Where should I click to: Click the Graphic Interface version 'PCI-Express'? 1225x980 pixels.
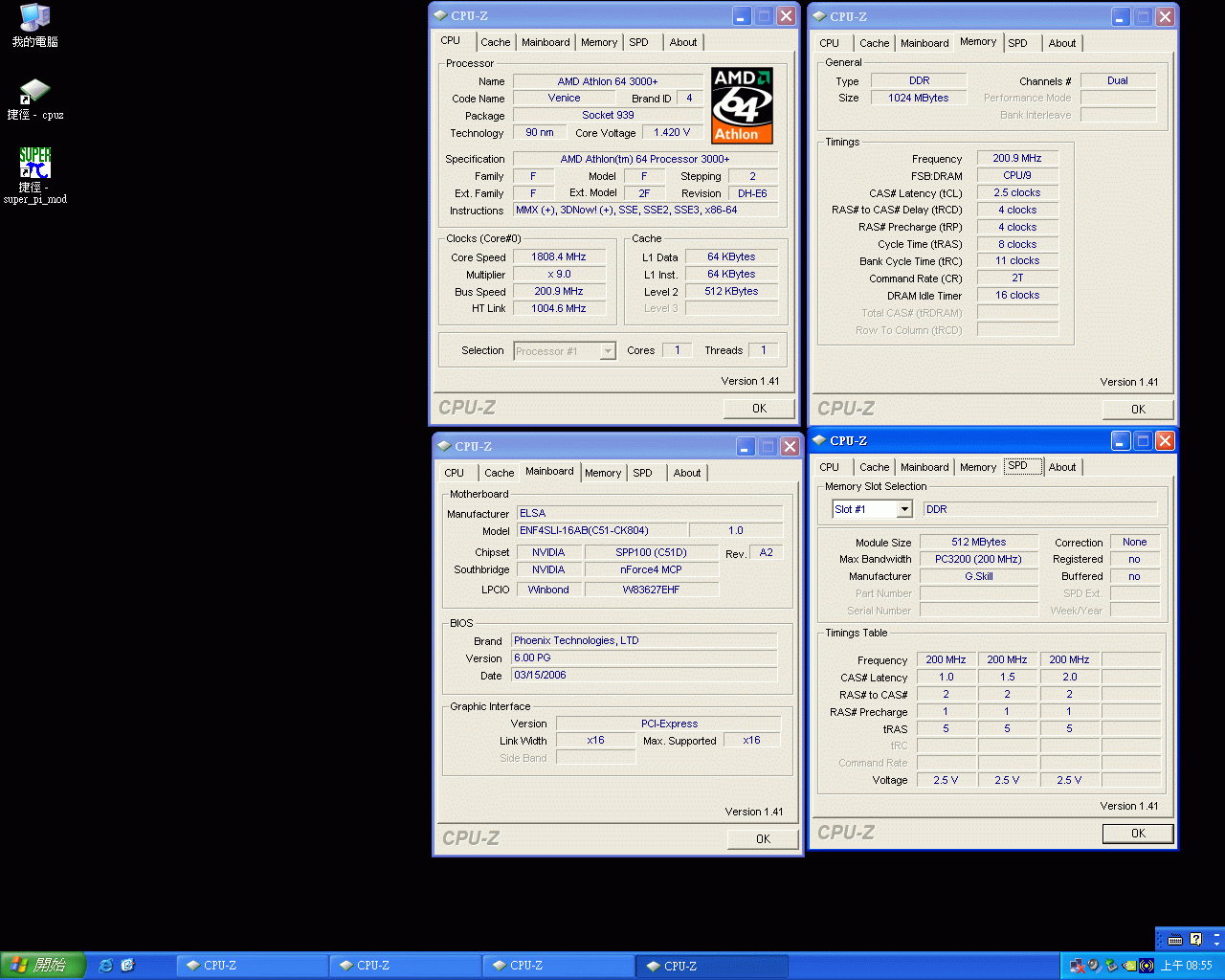669,724
